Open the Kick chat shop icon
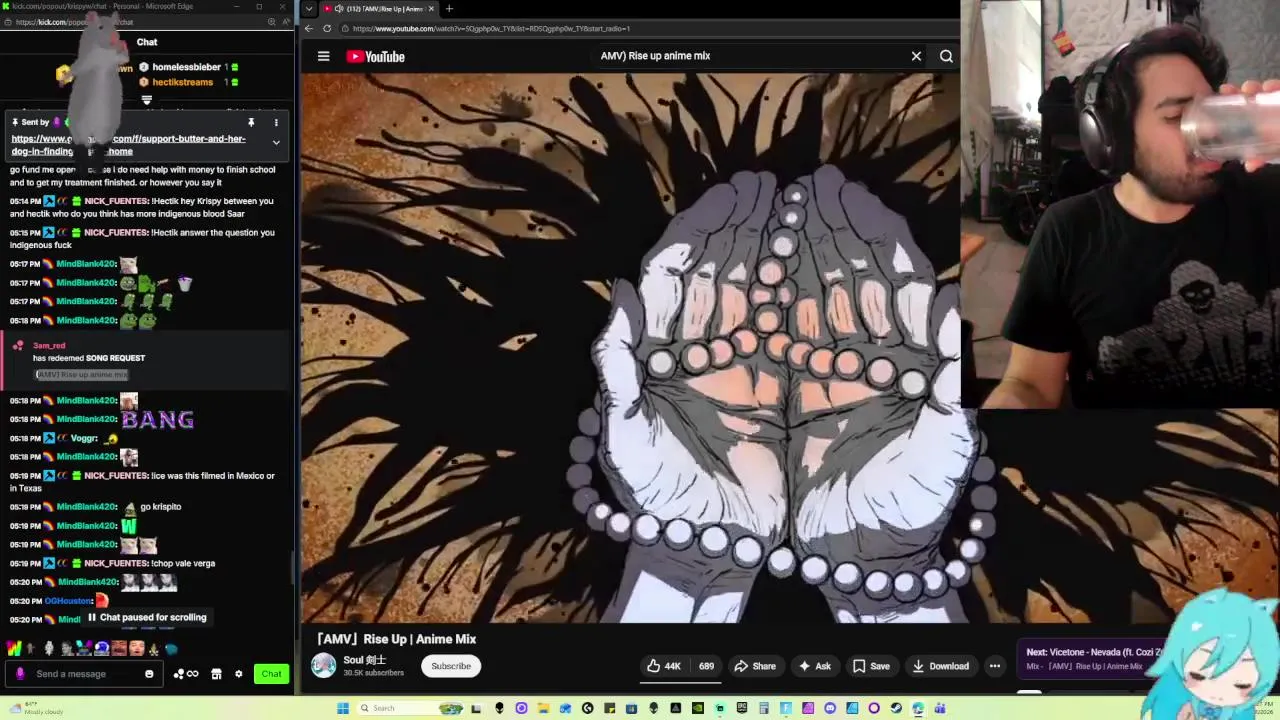1280x720 pixels. point(216,674)
